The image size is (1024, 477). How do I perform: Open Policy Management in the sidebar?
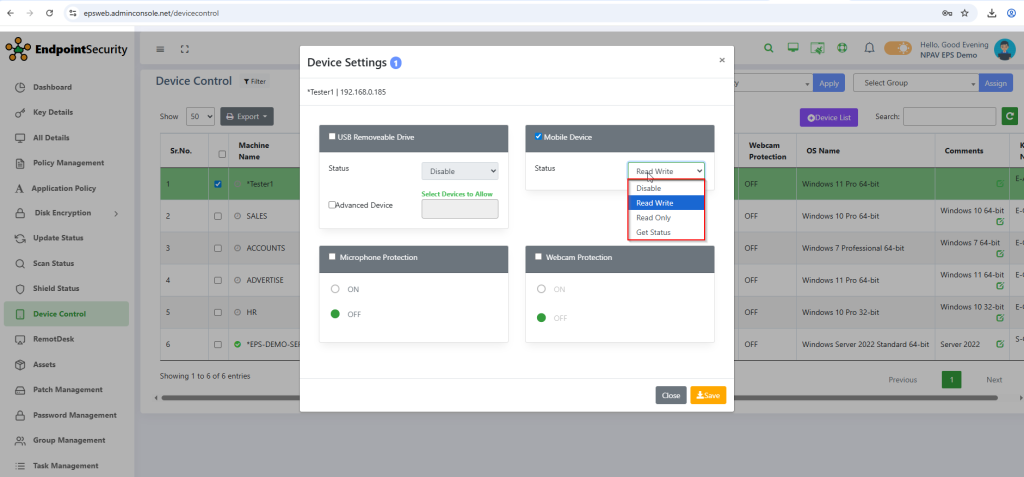pyautogui.click(x=67, y=163)
